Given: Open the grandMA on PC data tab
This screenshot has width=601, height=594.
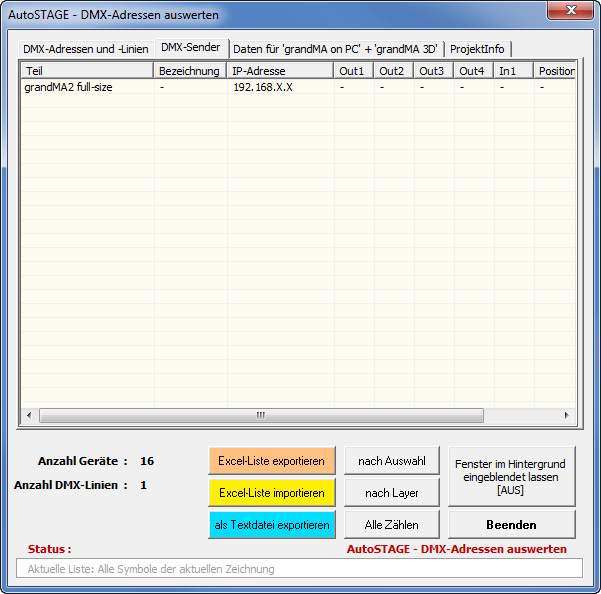Looking at the screenshot, I should 335,49.
